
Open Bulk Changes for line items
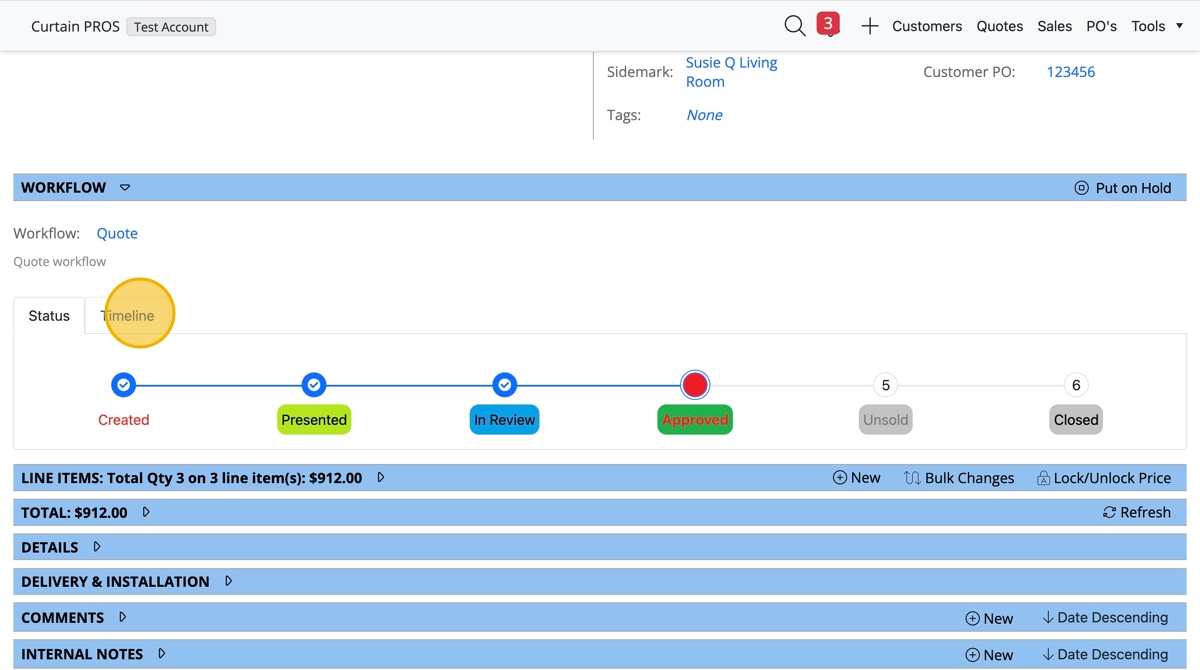click(x=959, y=478)
